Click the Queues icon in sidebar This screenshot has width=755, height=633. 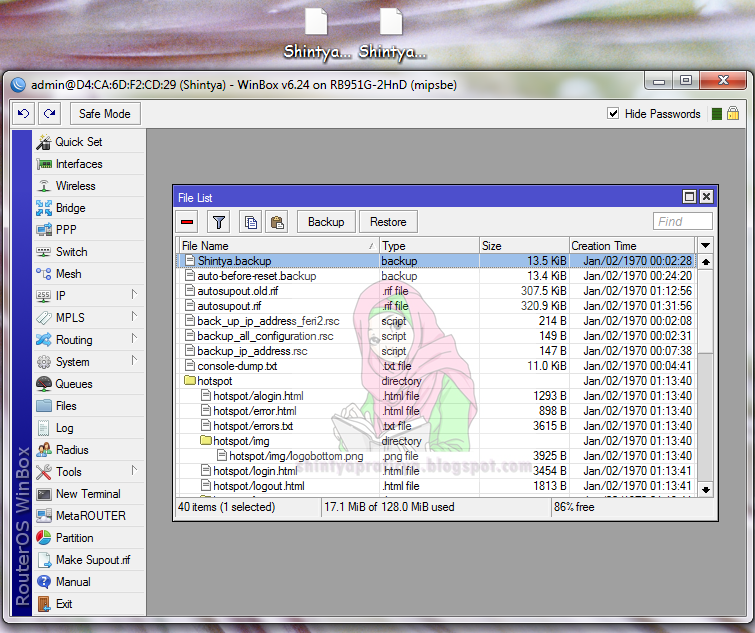tap(44, 384)
